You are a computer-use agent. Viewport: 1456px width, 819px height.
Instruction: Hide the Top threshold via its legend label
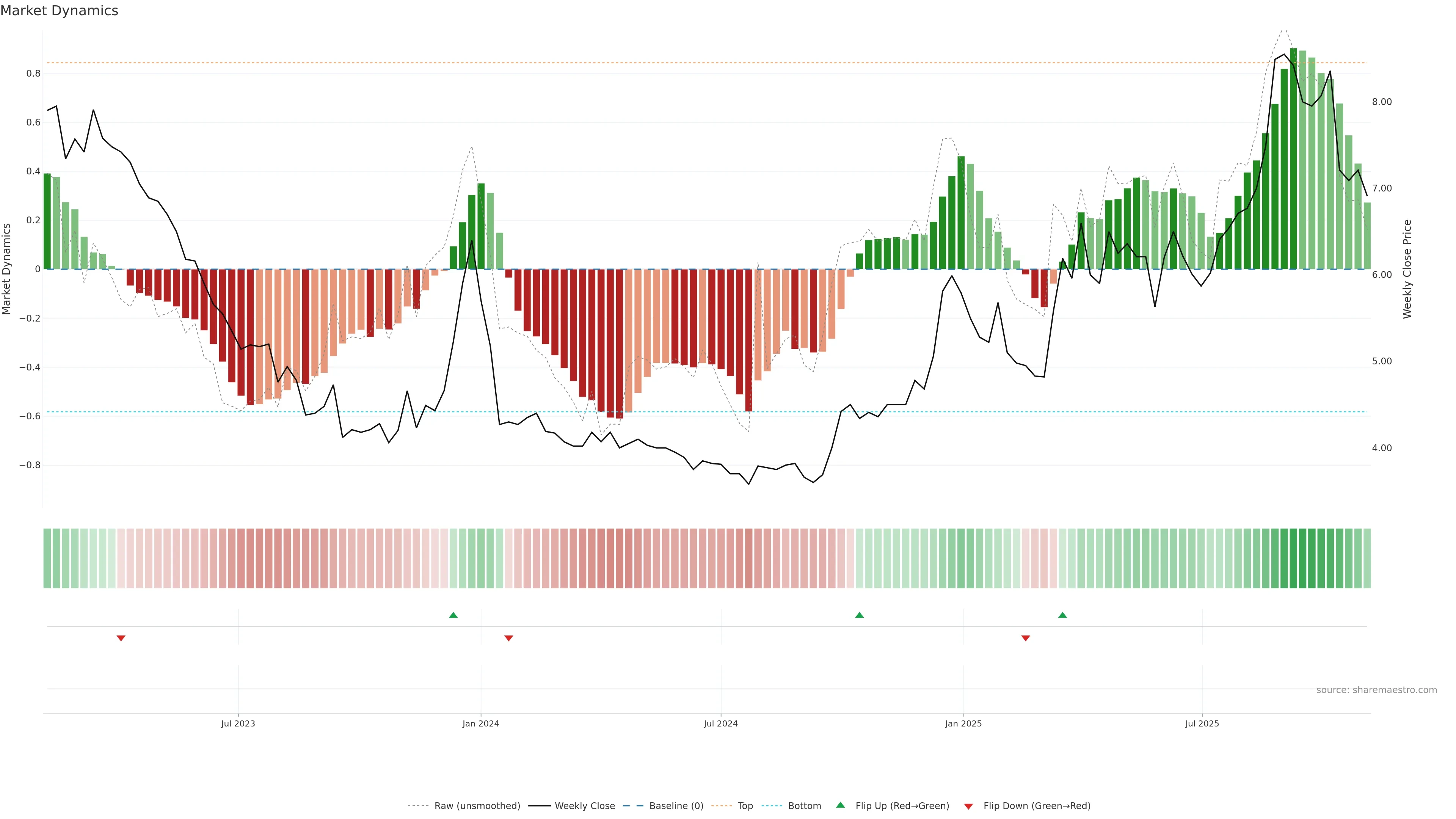[745, 806]
